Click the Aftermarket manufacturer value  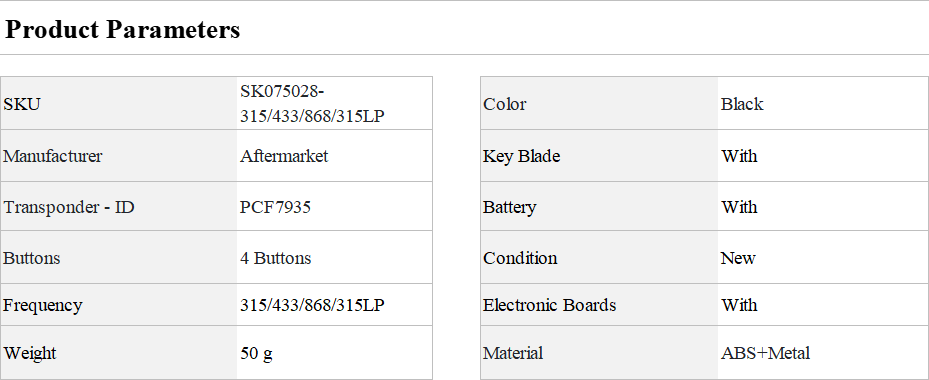pos(284,156)
